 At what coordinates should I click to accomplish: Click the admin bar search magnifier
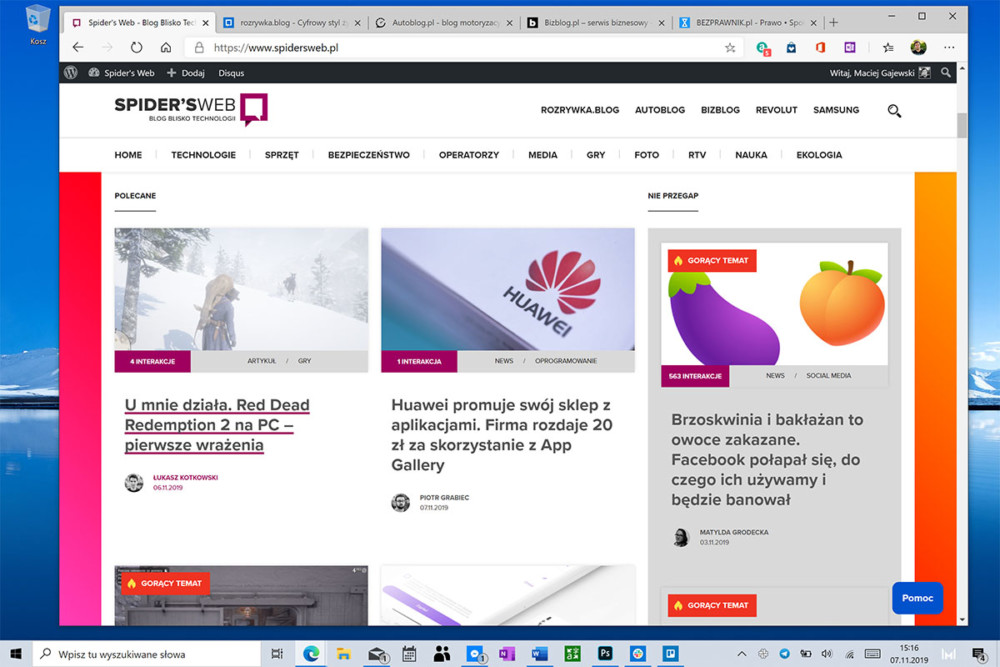[946, 73]
